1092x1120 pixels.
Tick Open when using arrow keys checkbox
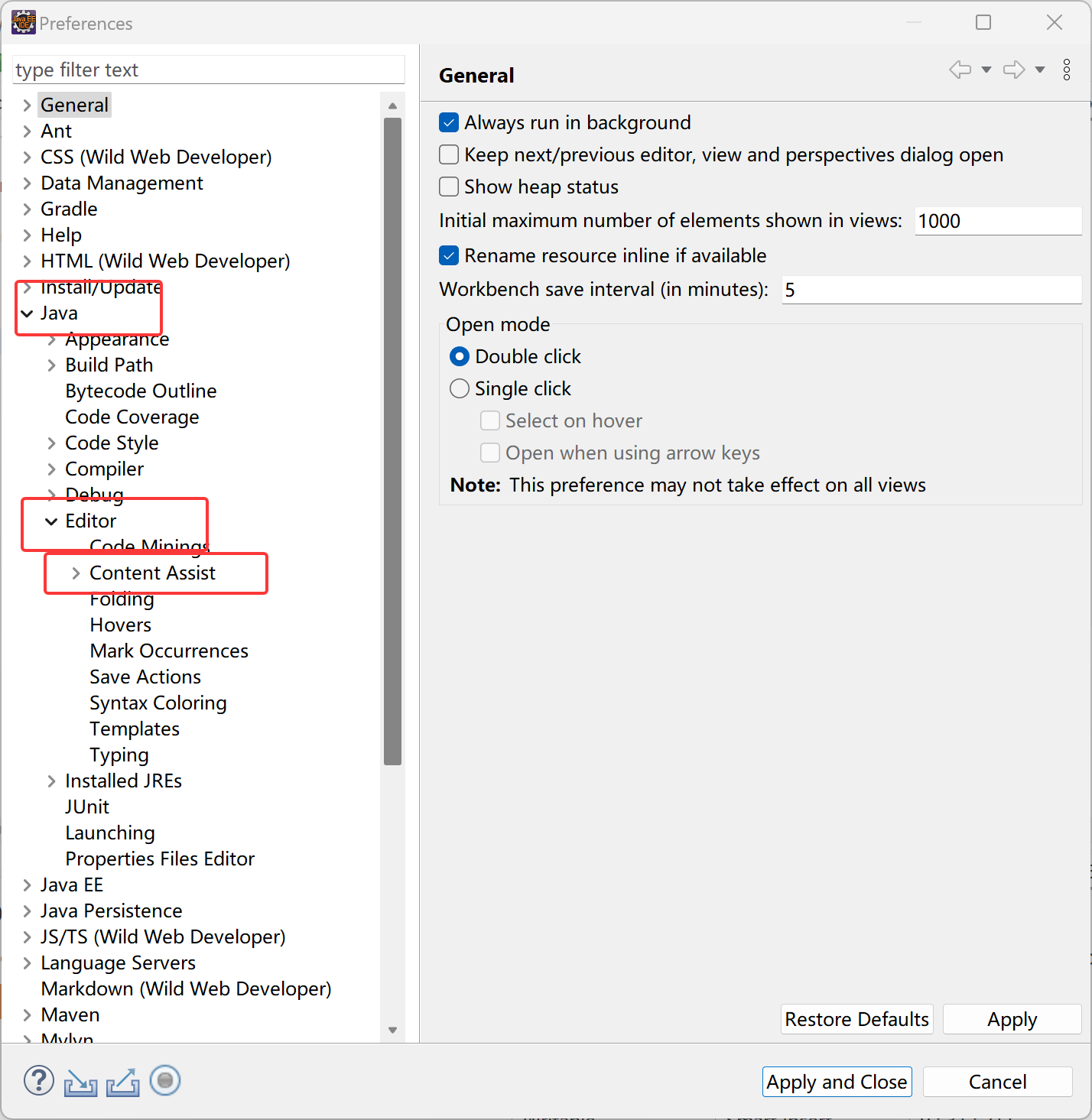[x=490, y=453]
